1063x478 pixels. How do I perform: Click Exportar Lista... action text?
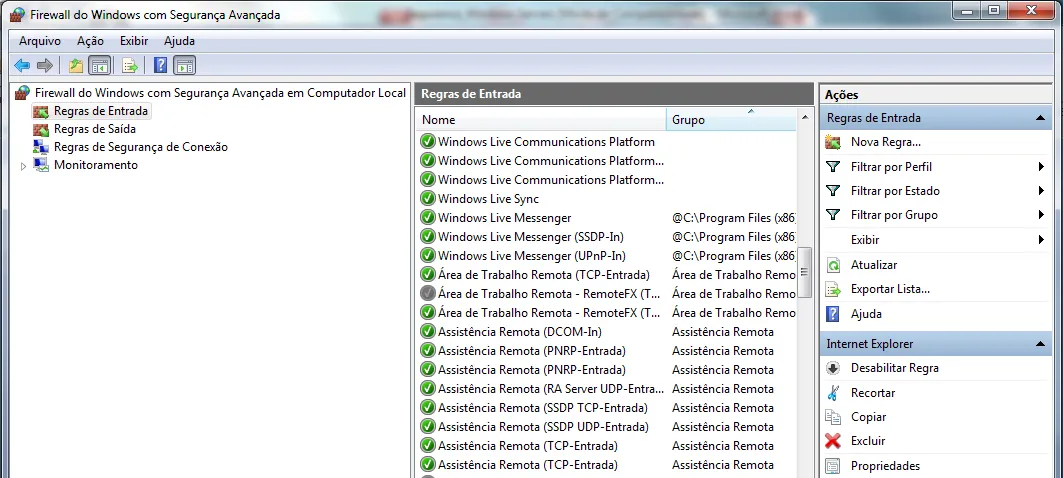[x=890, y=290]
